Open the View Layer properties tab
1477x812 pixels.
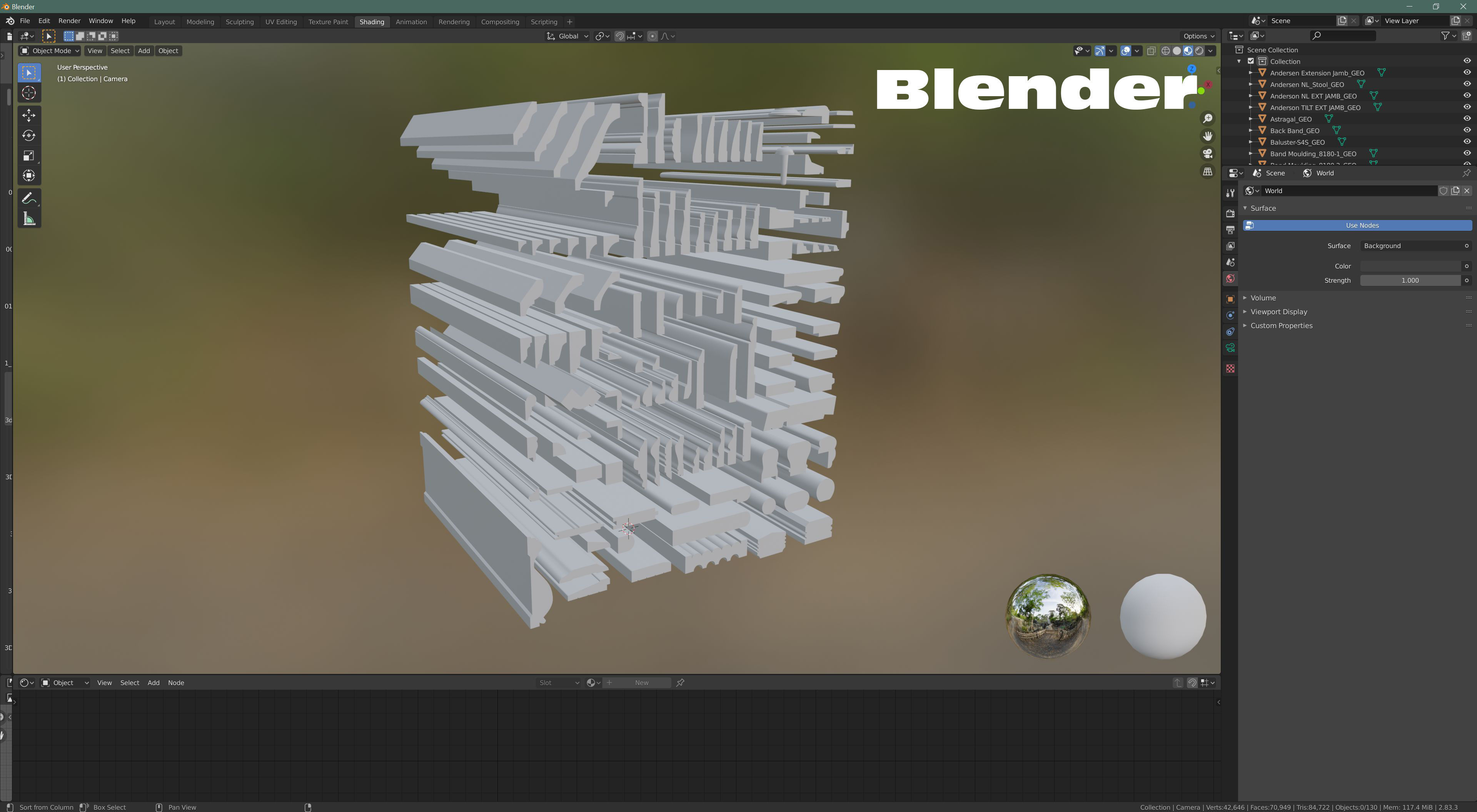tap(1230, 246)
